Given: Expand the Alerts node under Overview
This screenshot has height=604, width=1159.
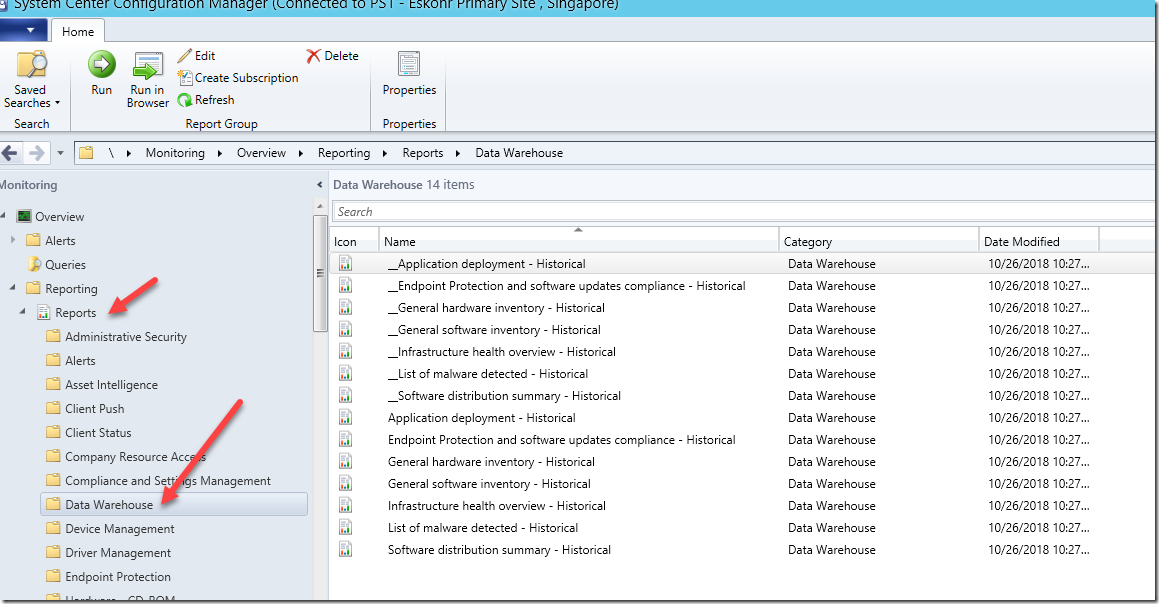Looking at the screenshot, I should click(13, 240).
